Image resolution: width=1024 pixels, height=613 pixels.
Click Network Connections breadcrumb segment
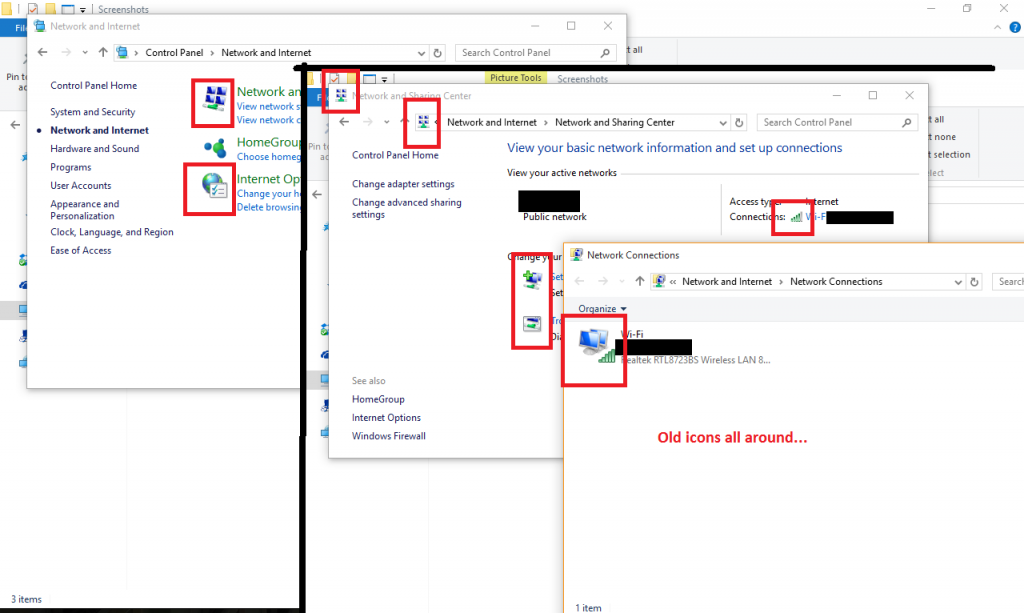coord(836,281)
